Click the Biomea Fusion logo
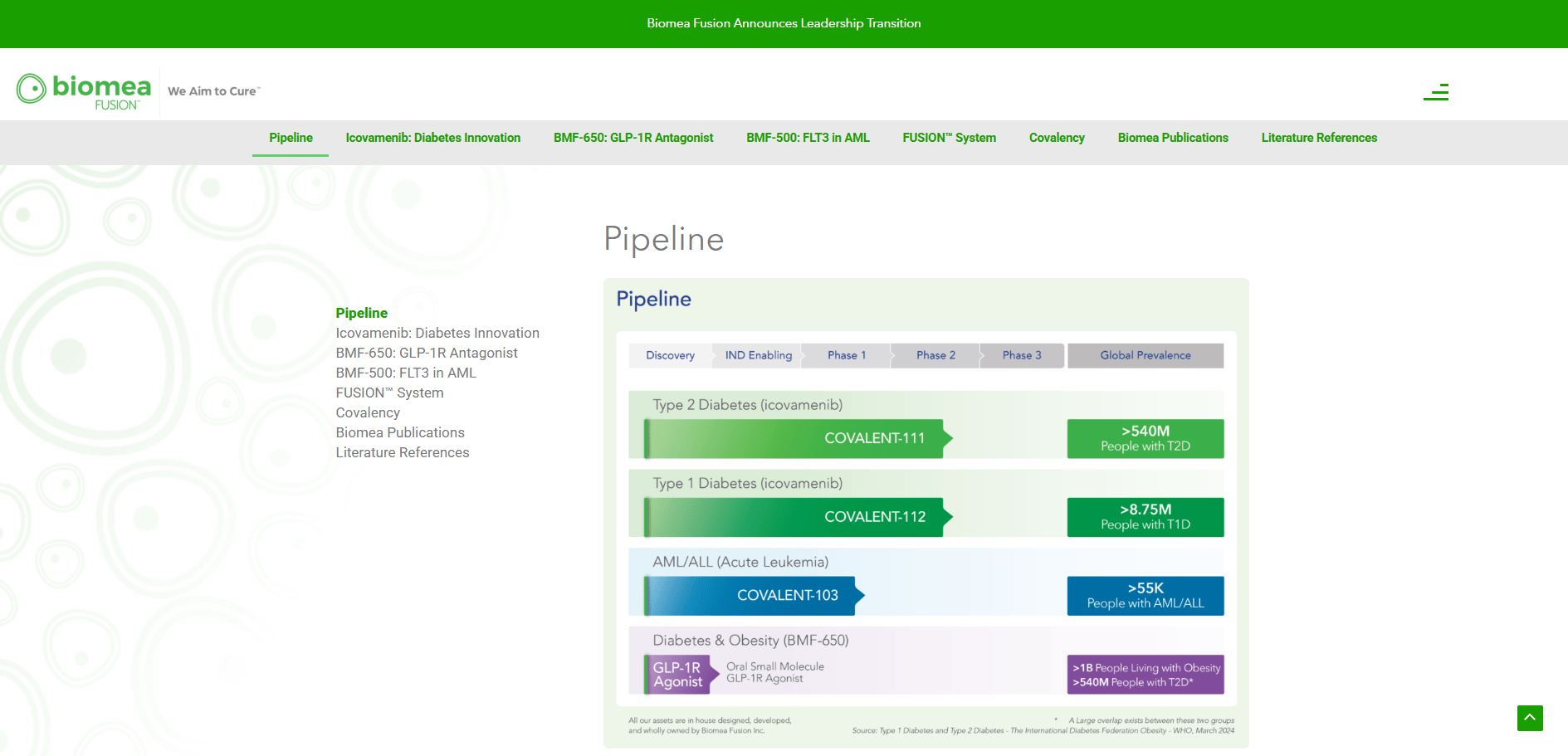 [84, 91]
